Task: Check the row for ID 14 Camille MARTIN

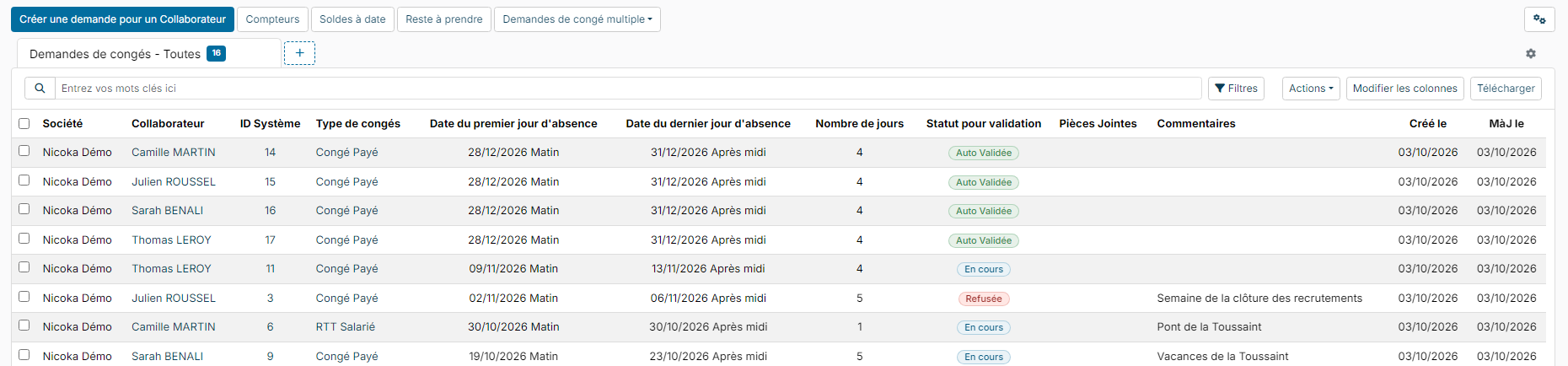Action: point(24,151)
